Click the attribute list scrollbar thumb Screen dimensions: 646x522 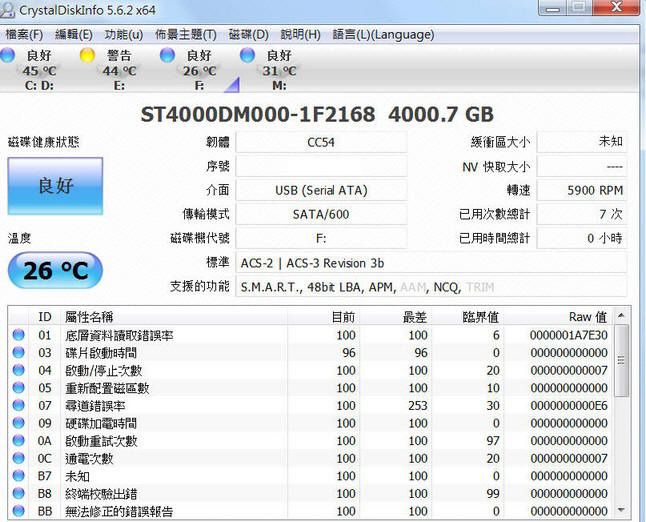click(621, 361)
